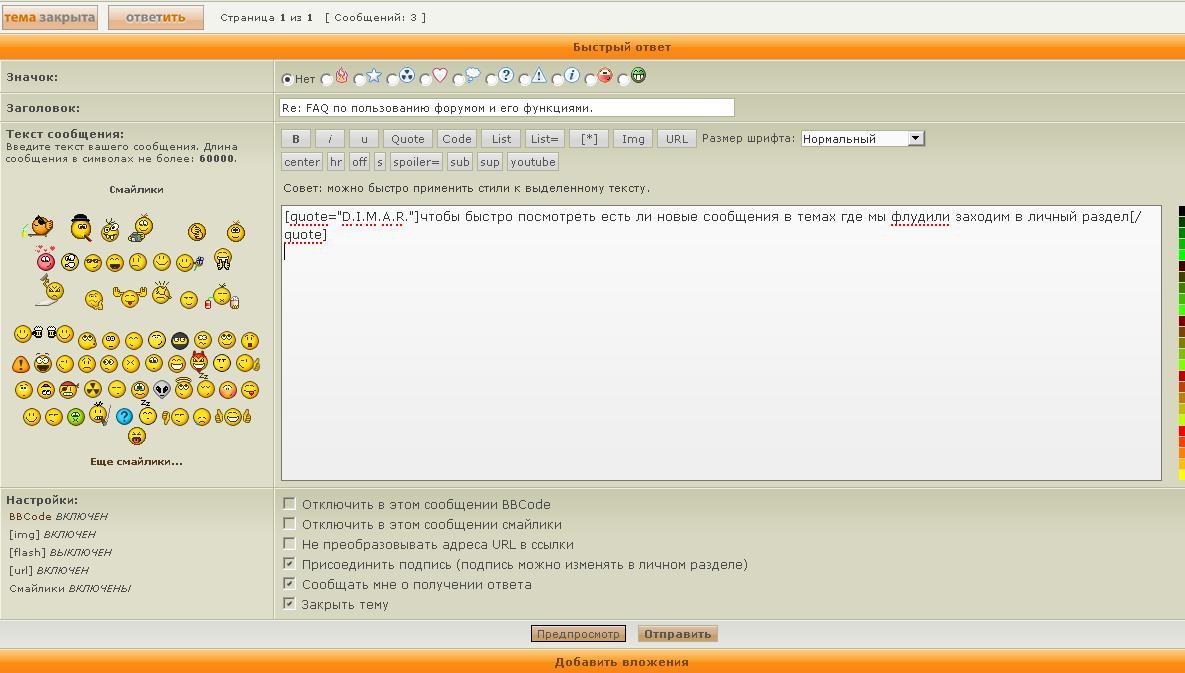Image resolution: width=1185 pixels, height=673 pixels.
Task: Insert the radiation symbol smiley
Action: tap(92, 389)
